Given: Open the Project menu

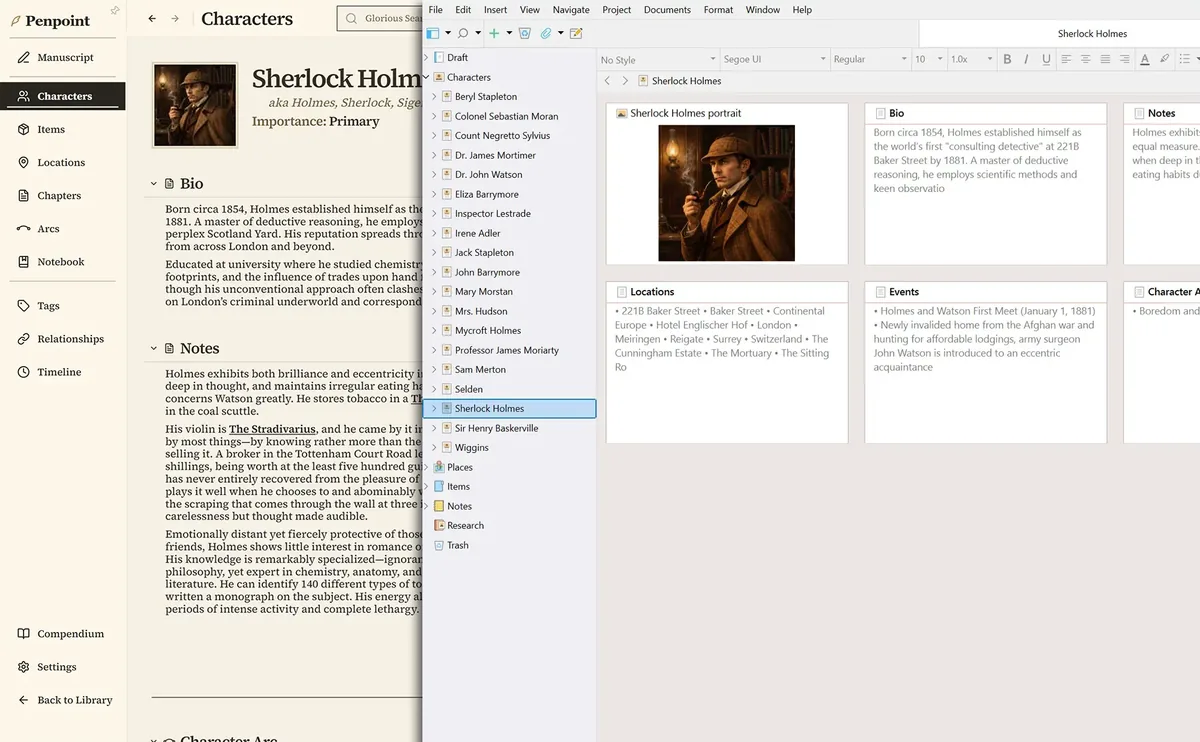Looking at the screenshot, I should 617,9.
